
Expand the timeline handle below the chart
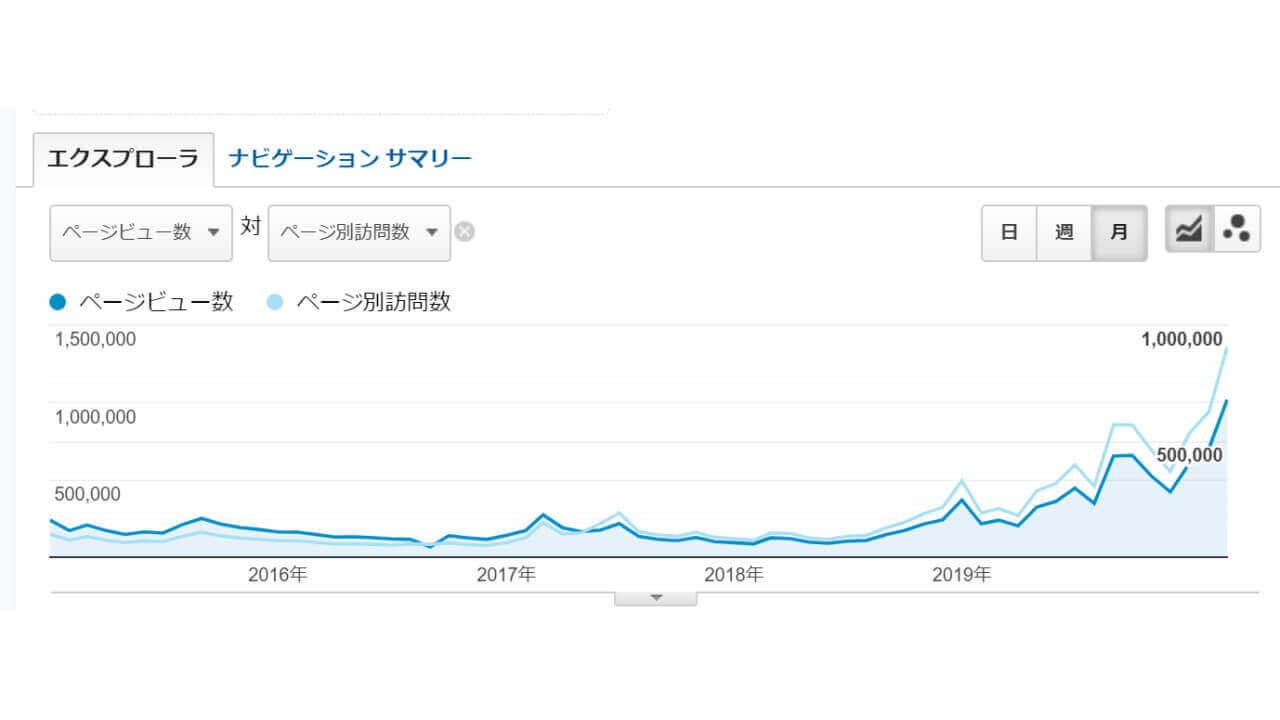tap(656, 598)
